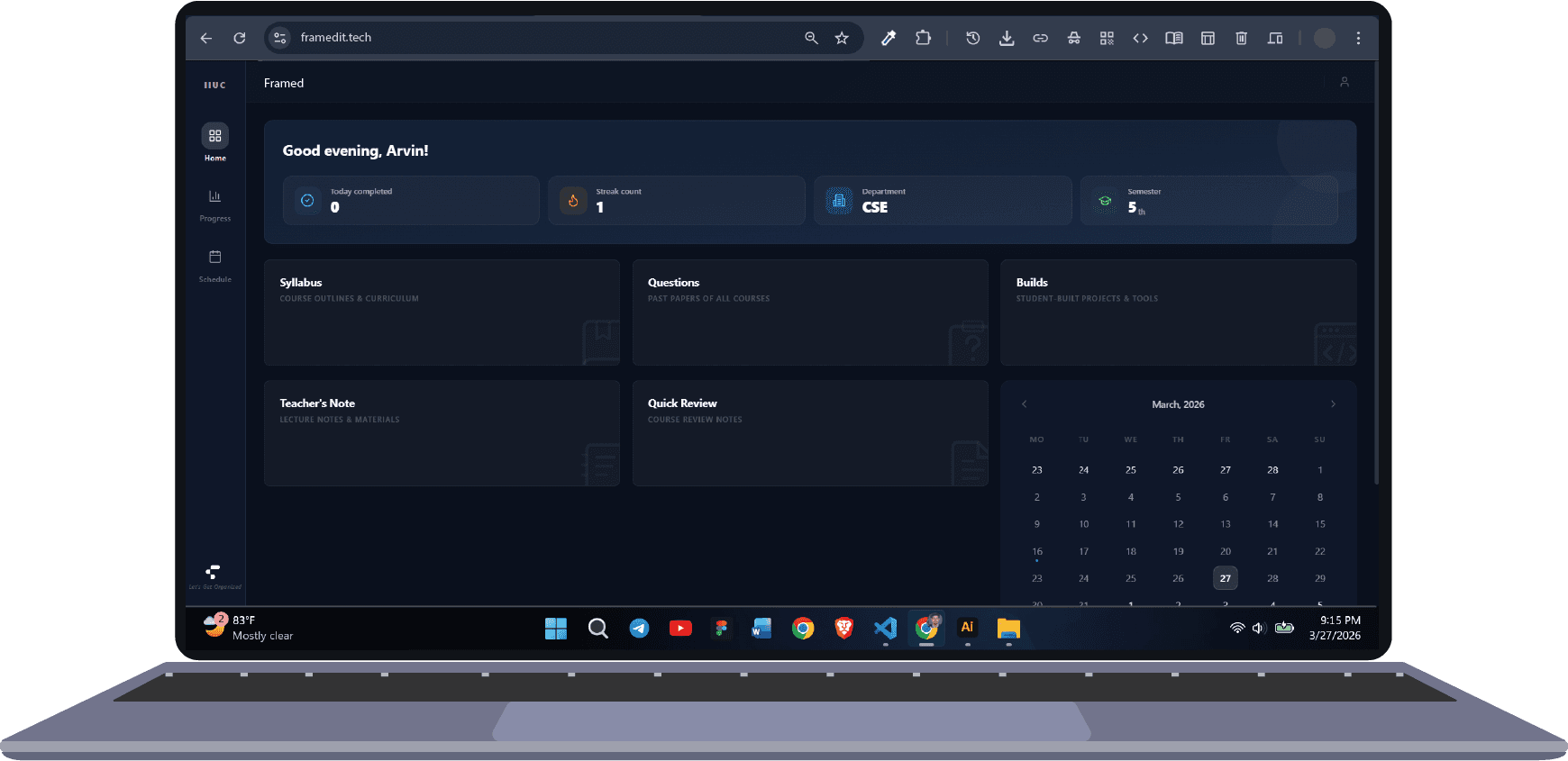Open the Today completed stat card

(x=411, y=200)
